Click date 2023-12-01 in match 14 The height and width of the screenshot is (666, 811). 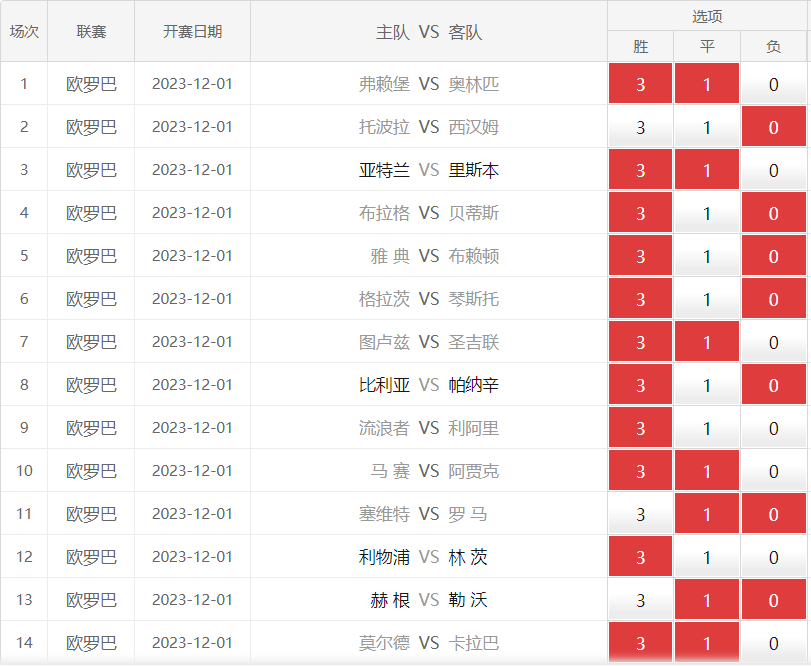pos(192,642)
